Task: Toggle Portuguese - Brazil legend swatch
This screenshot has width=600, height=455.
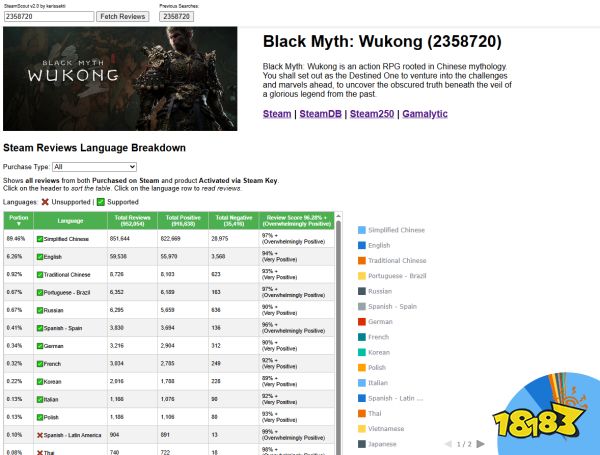Action: pos(362,276)
